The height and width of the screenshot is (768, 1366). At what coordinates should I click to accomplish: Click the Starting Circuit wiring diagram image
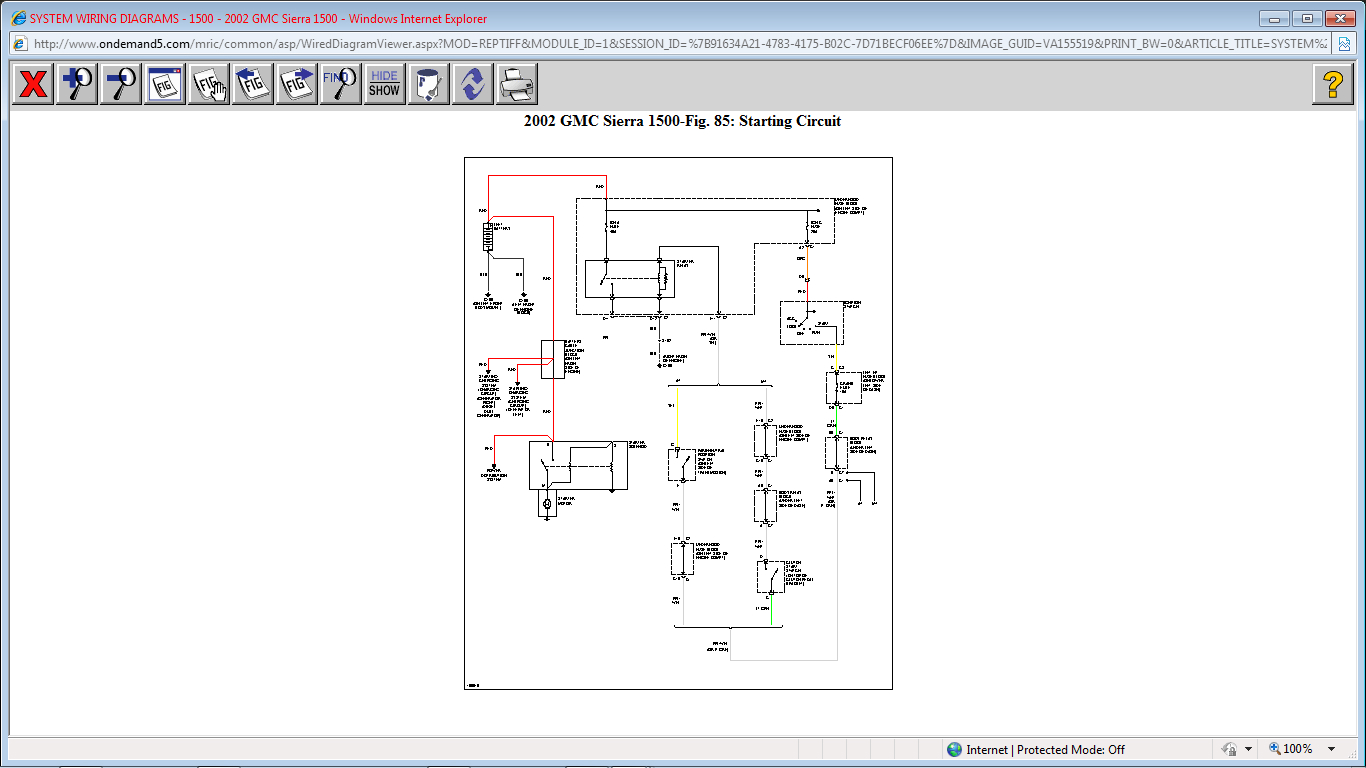click(x=678, y=423)
